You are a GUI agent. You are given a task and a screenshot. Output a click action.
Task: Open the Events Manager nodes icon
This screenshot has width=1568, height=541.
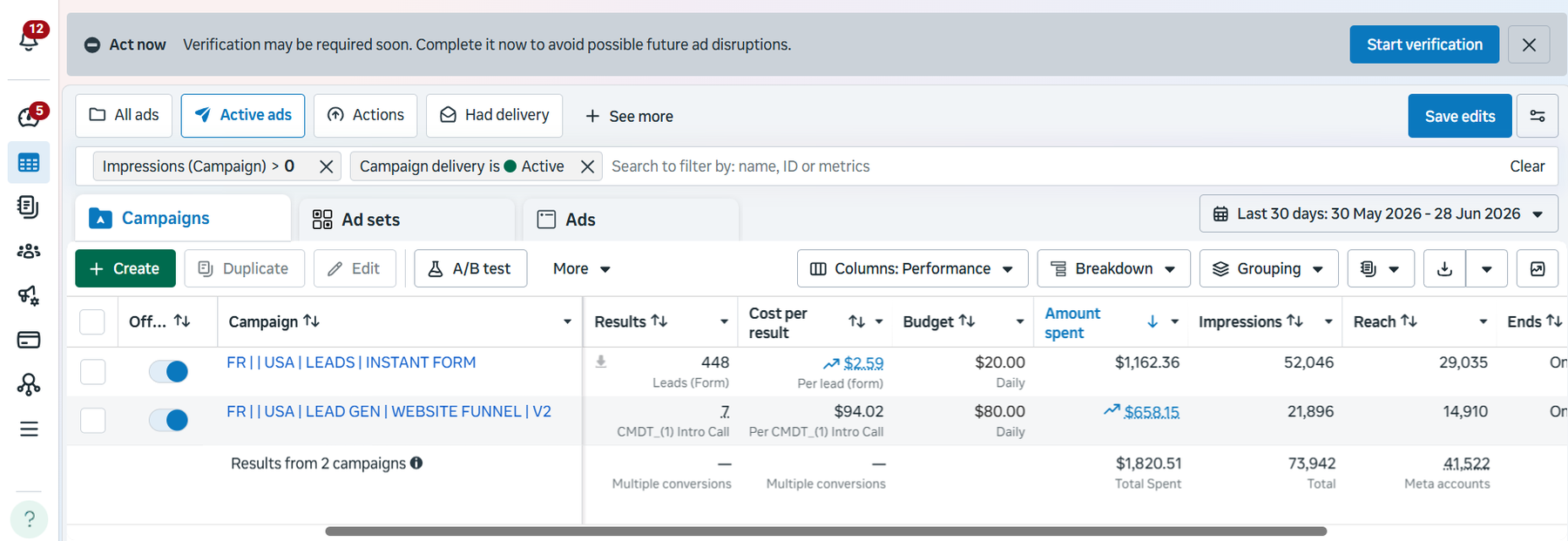pyautogui.click(x=29, y=384)
